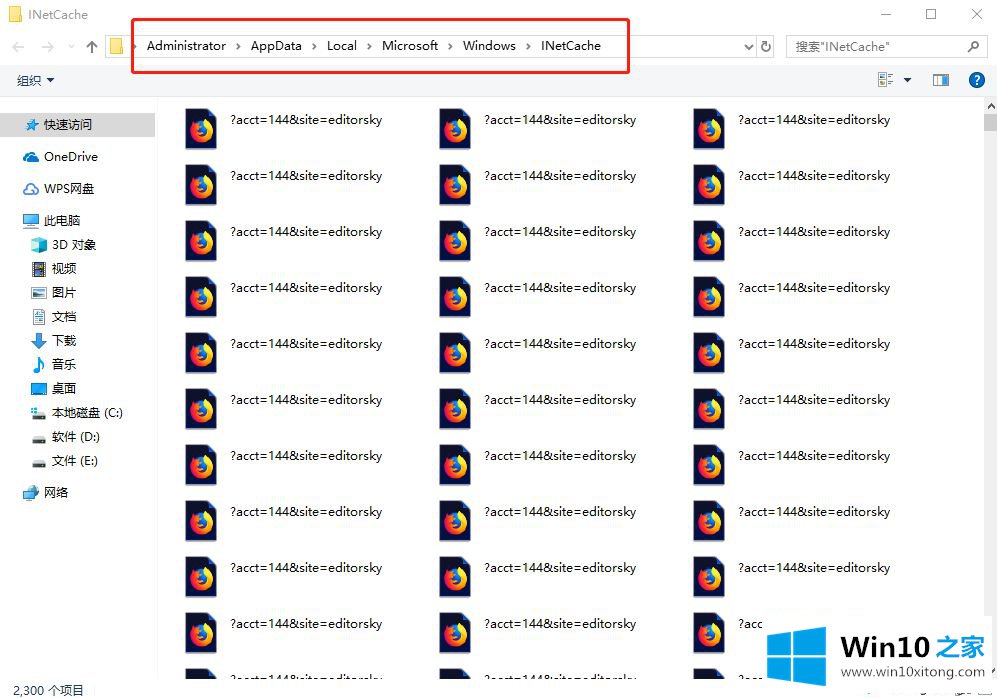Navigate to Windows in path
Image resolution: width=997 pixels, height=698 pixels.
(489, 46)
